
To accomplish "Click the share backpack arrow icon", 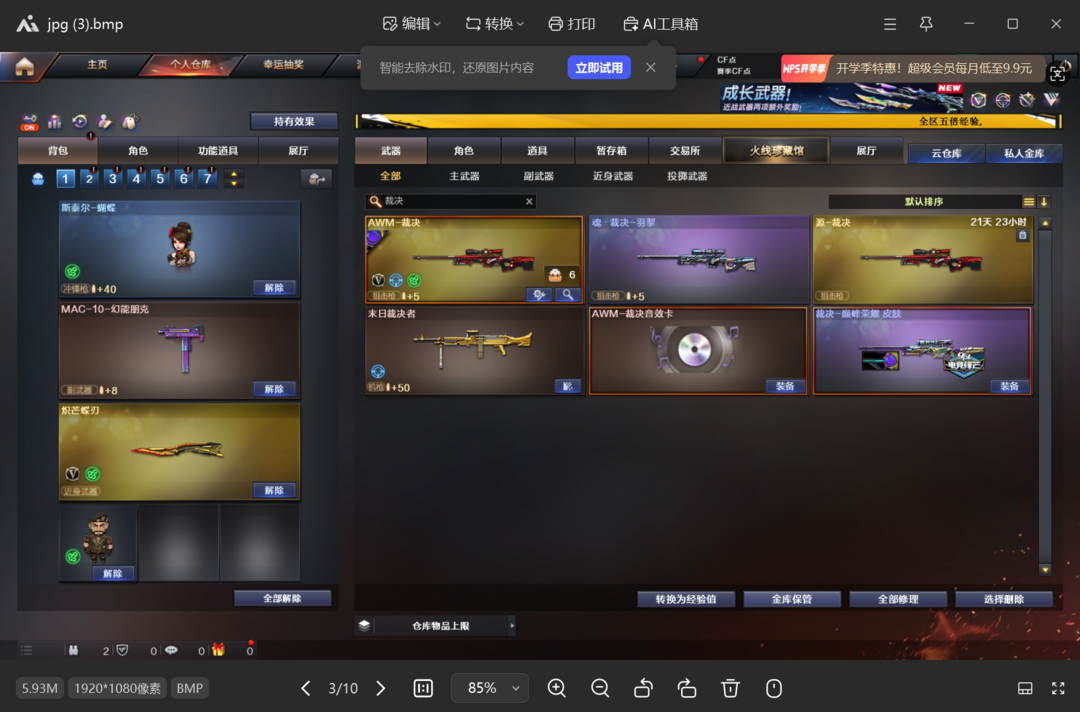I will pyautogui.click(x=317, y=179).
